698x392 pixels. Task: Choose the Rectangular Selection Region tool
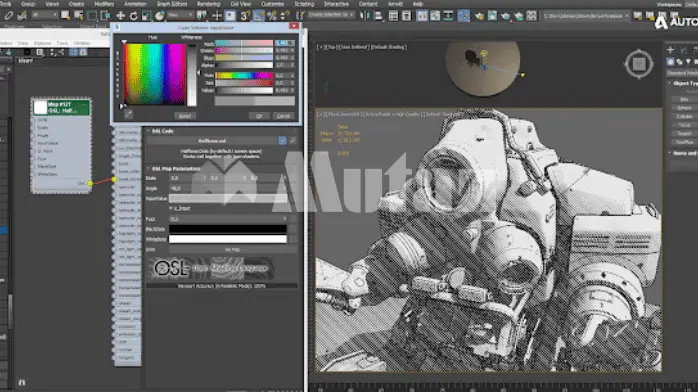tap(92, 16)
